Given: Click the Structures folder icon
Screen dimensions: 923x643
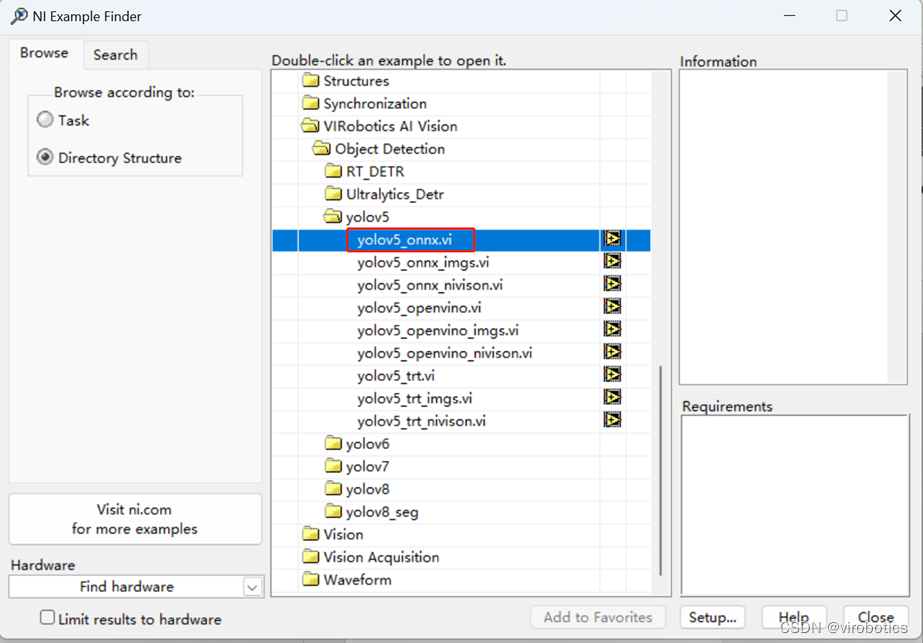Looking at the screenshot, I should (310, 80).
